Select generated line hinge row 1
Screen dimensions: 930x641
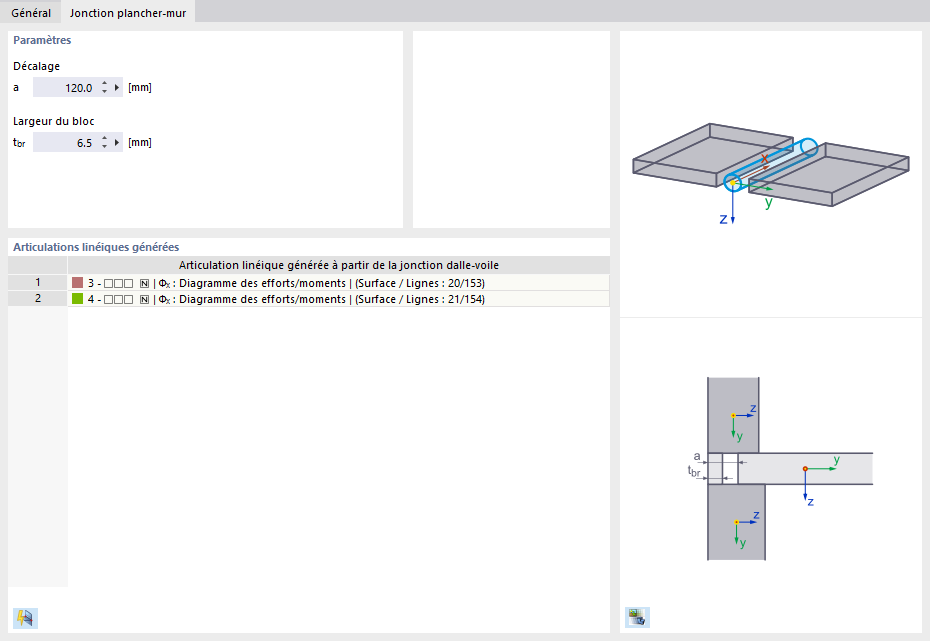coord(38,282)
